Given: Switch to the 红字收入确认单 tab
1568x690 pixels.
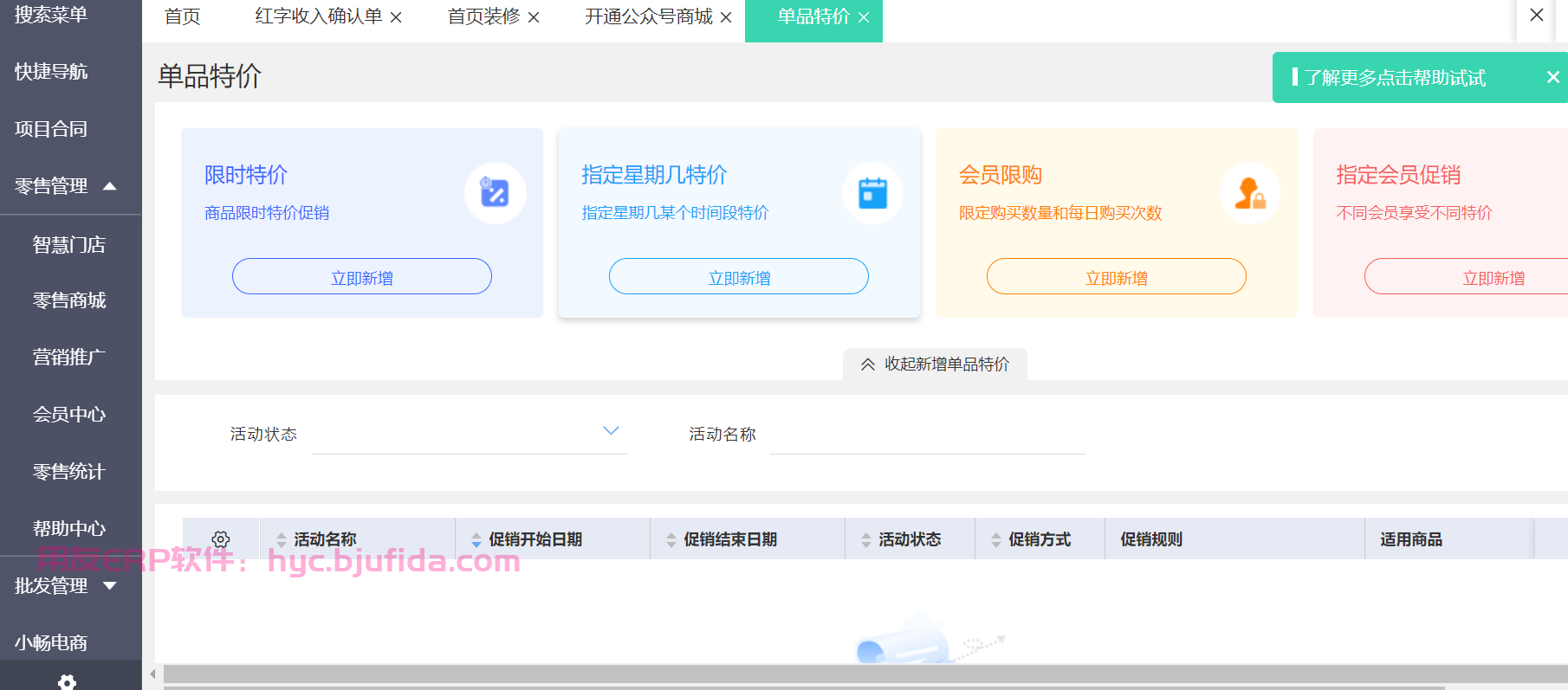Looking at the screenshot, I should point(319,17).
